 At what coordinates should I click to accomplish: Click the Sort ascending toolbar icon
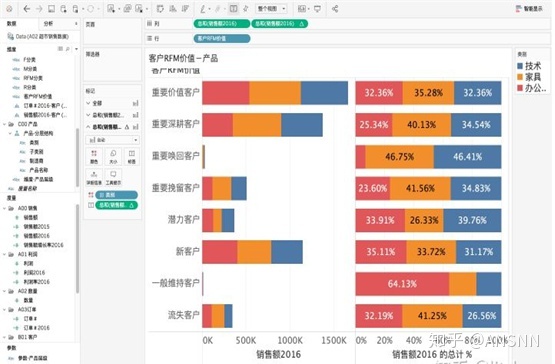point(173,9)
